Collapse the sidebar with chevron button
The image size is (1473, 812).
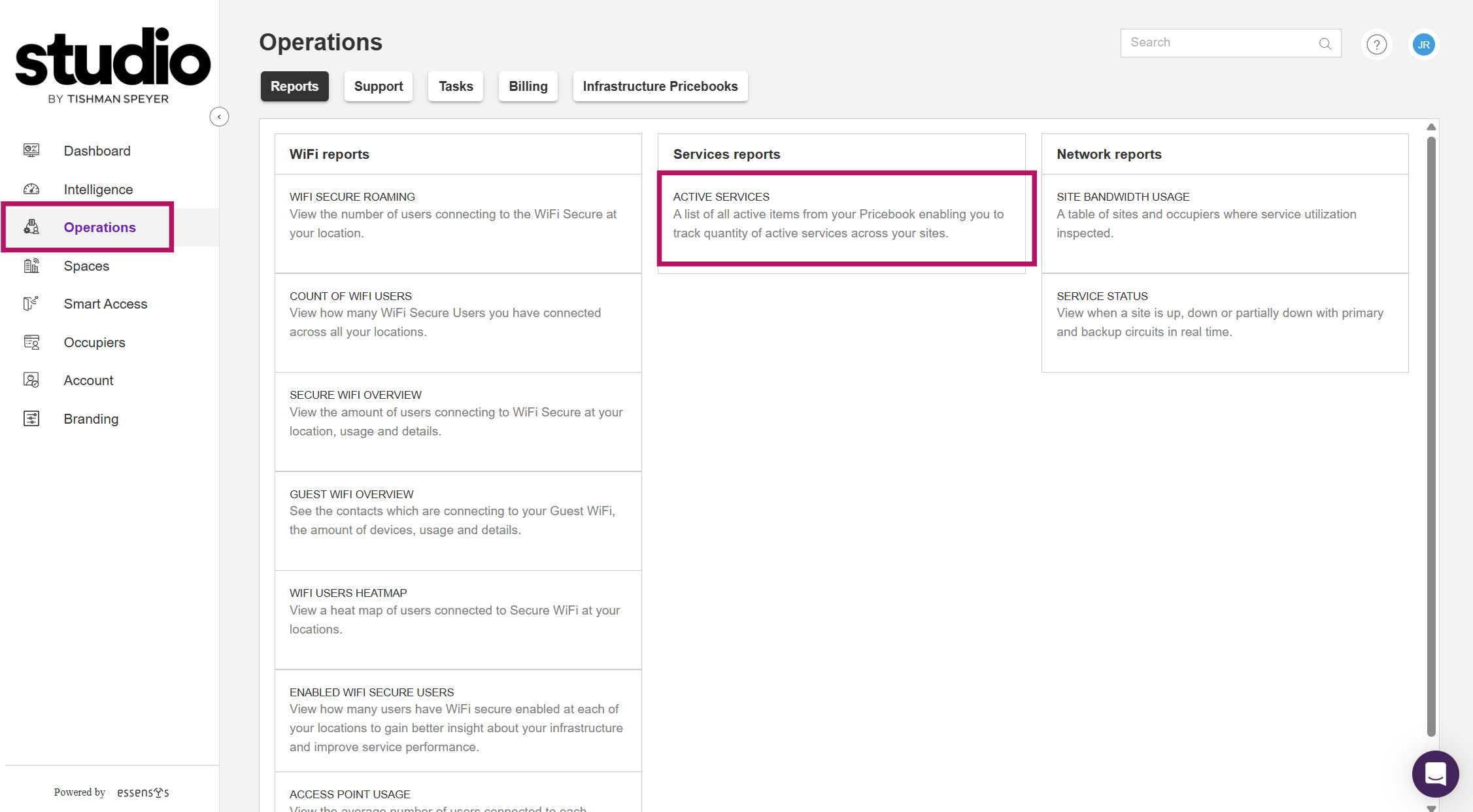[x=219, y=116]
